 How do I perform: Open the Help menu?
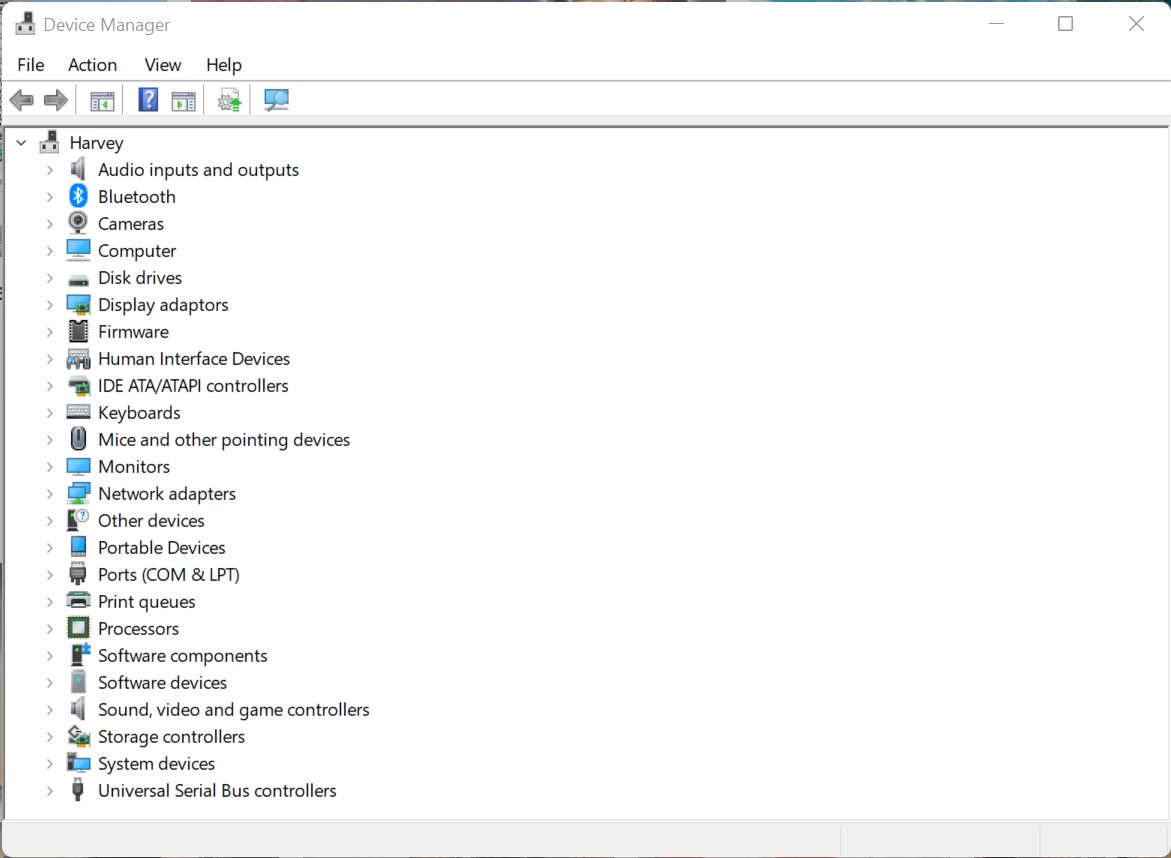pos(224,65)
